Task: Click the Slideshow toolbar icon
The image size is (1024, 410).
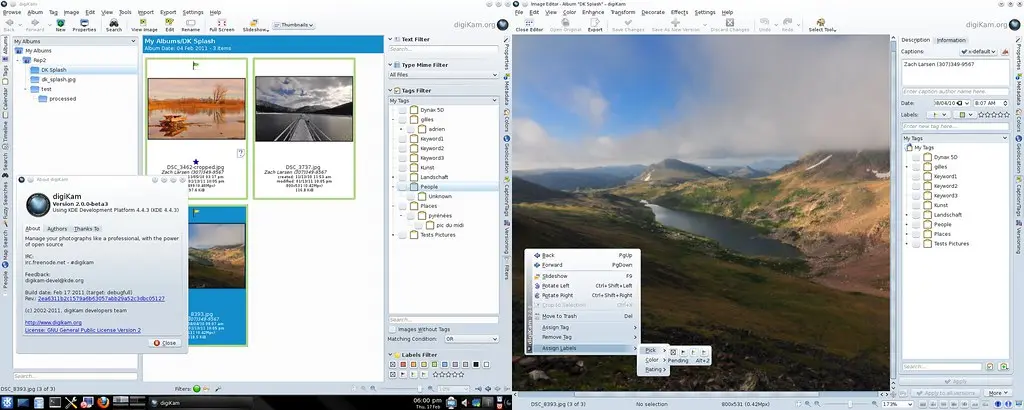Action: coord(255,25)
